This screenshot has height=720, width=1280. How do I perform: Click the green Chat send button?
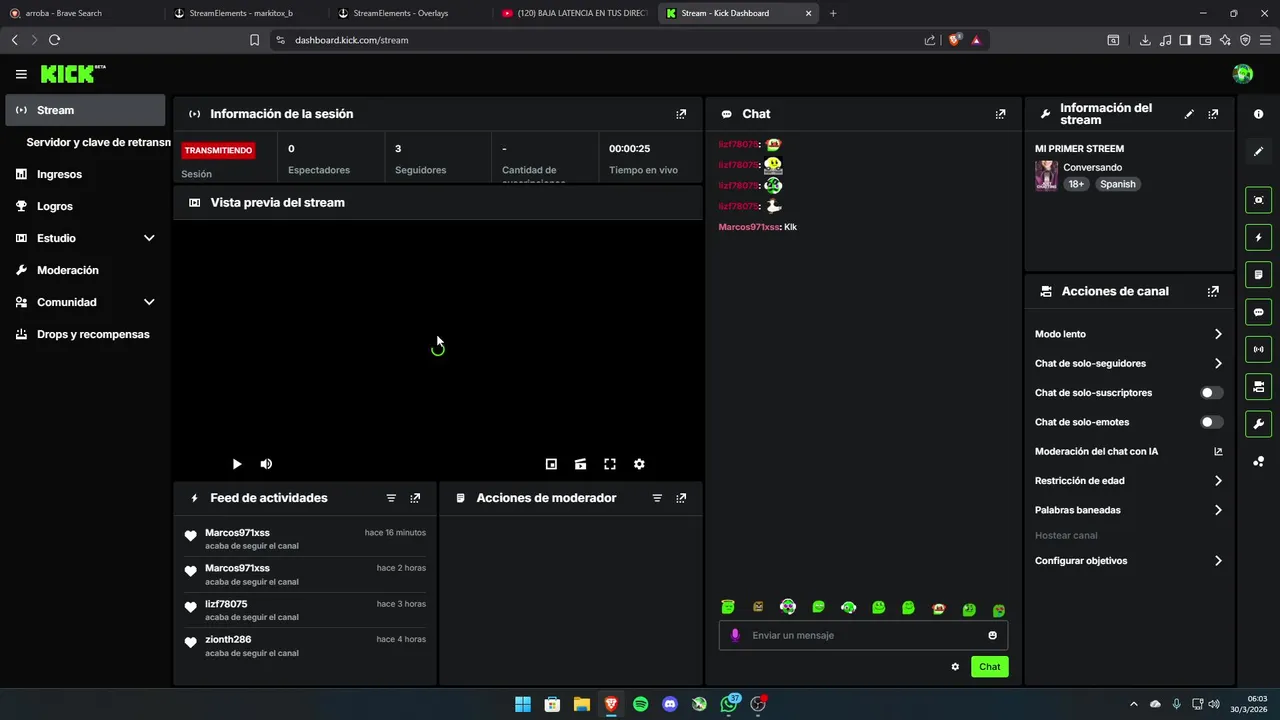990,667
